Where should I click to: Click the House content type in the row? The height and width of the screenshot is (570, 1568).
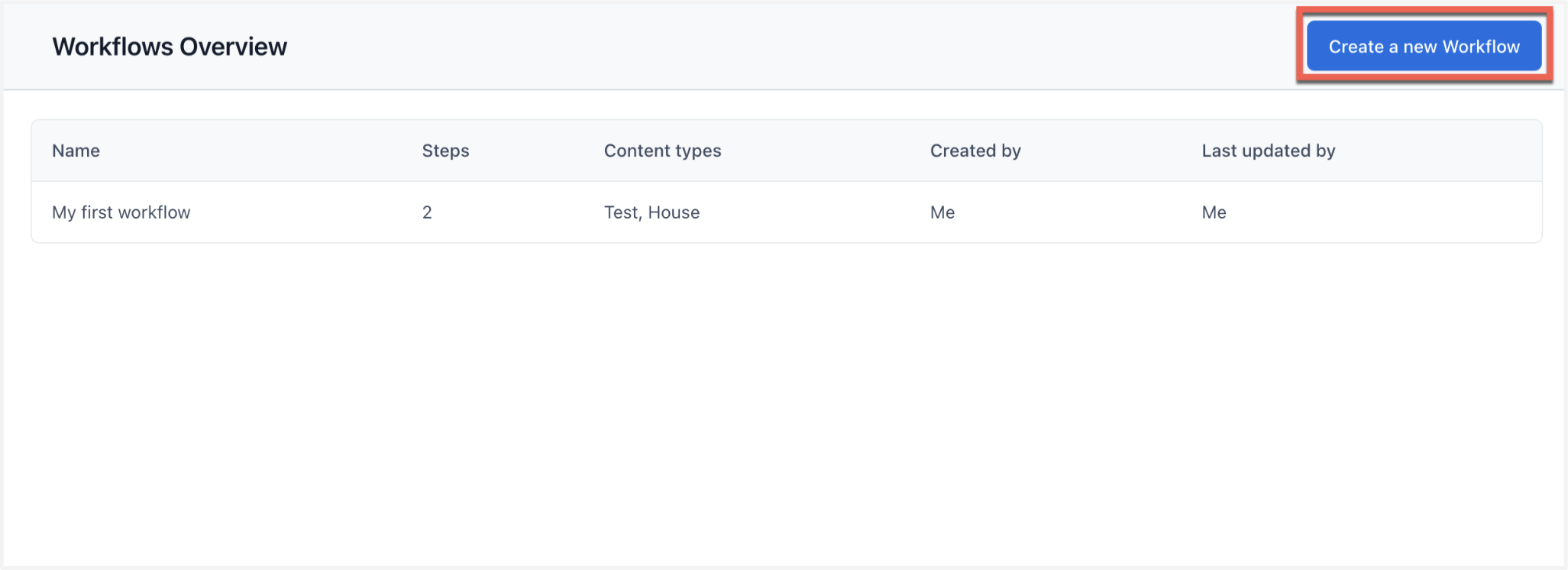pos(674,212)
